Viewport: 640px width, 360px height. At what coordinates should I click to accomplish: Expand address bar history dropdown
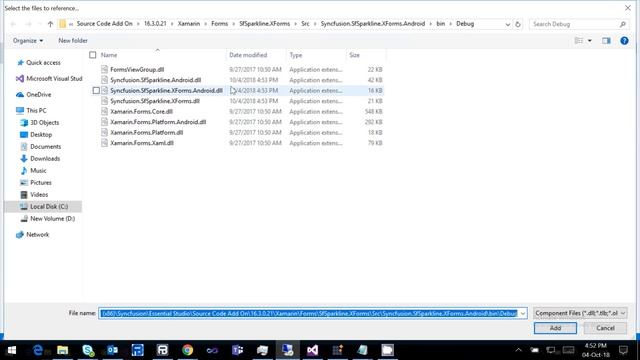(507, 24)
